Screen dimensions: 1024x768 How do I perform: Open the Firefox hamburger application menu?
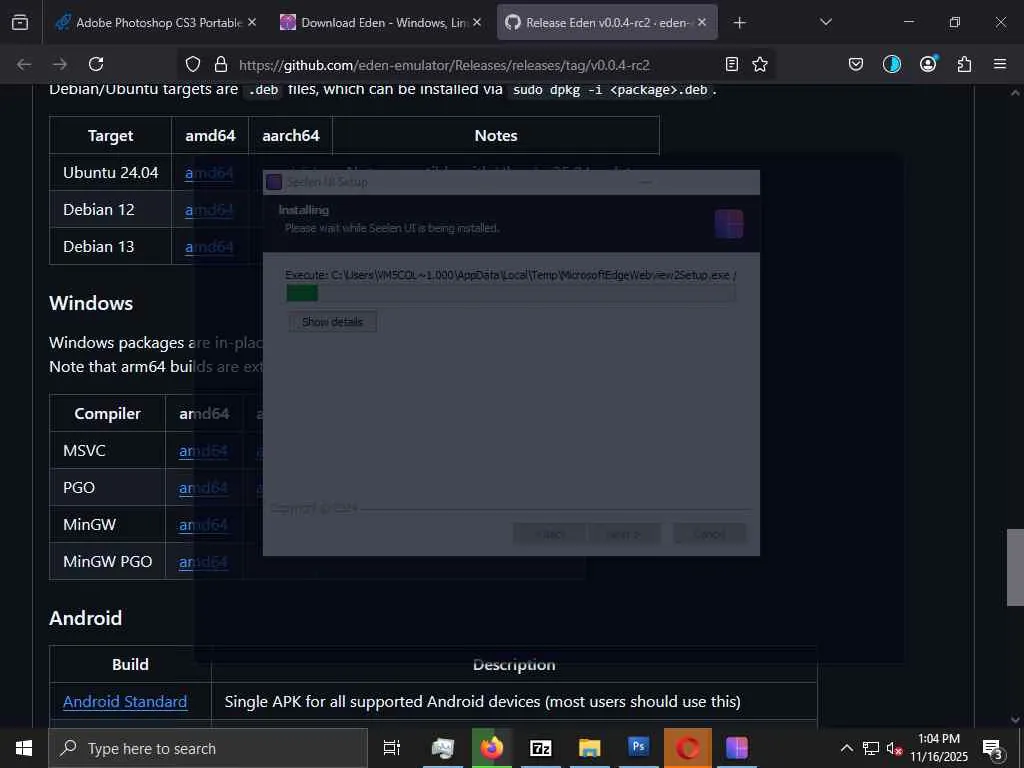pyautogui.click(x=999, y=64)
